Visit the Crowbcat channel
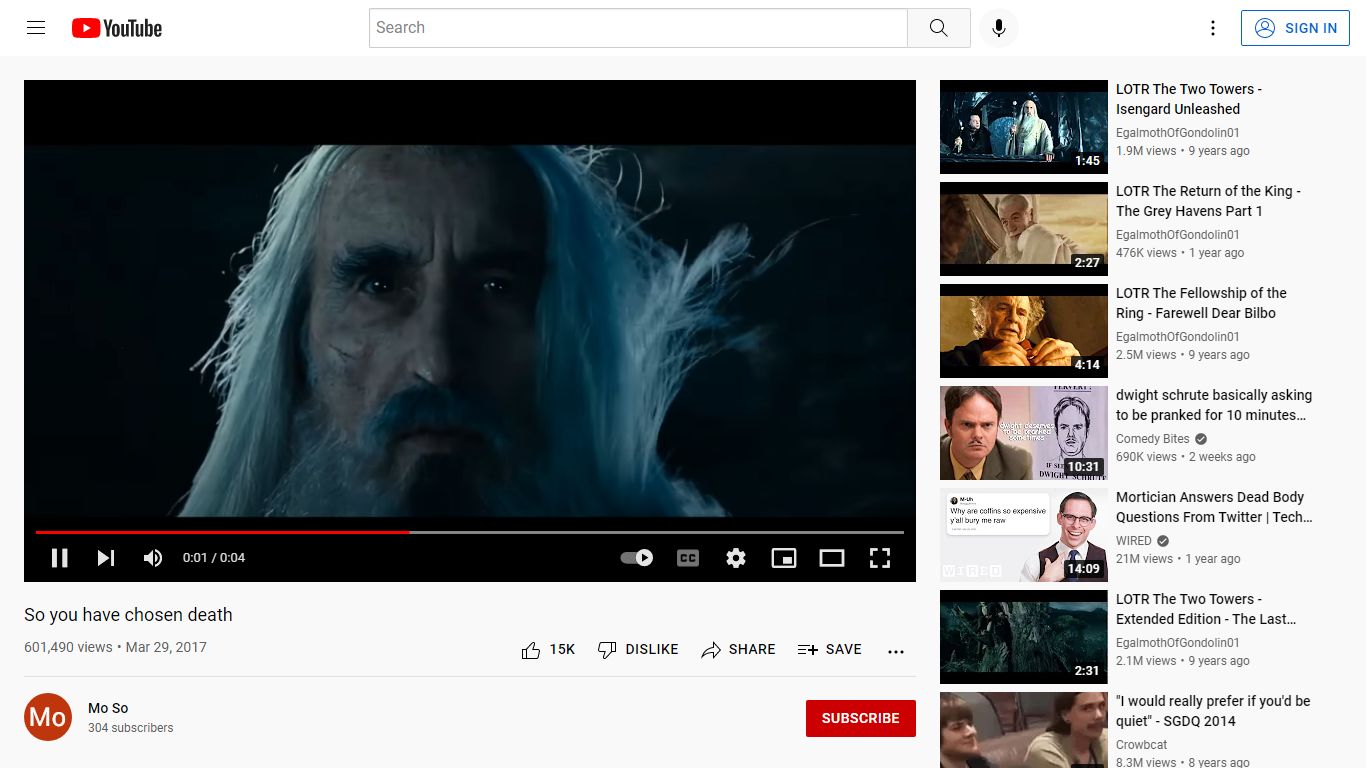Image resolution: width=1366 pixels, height=768 pixels. (1142, 745)
